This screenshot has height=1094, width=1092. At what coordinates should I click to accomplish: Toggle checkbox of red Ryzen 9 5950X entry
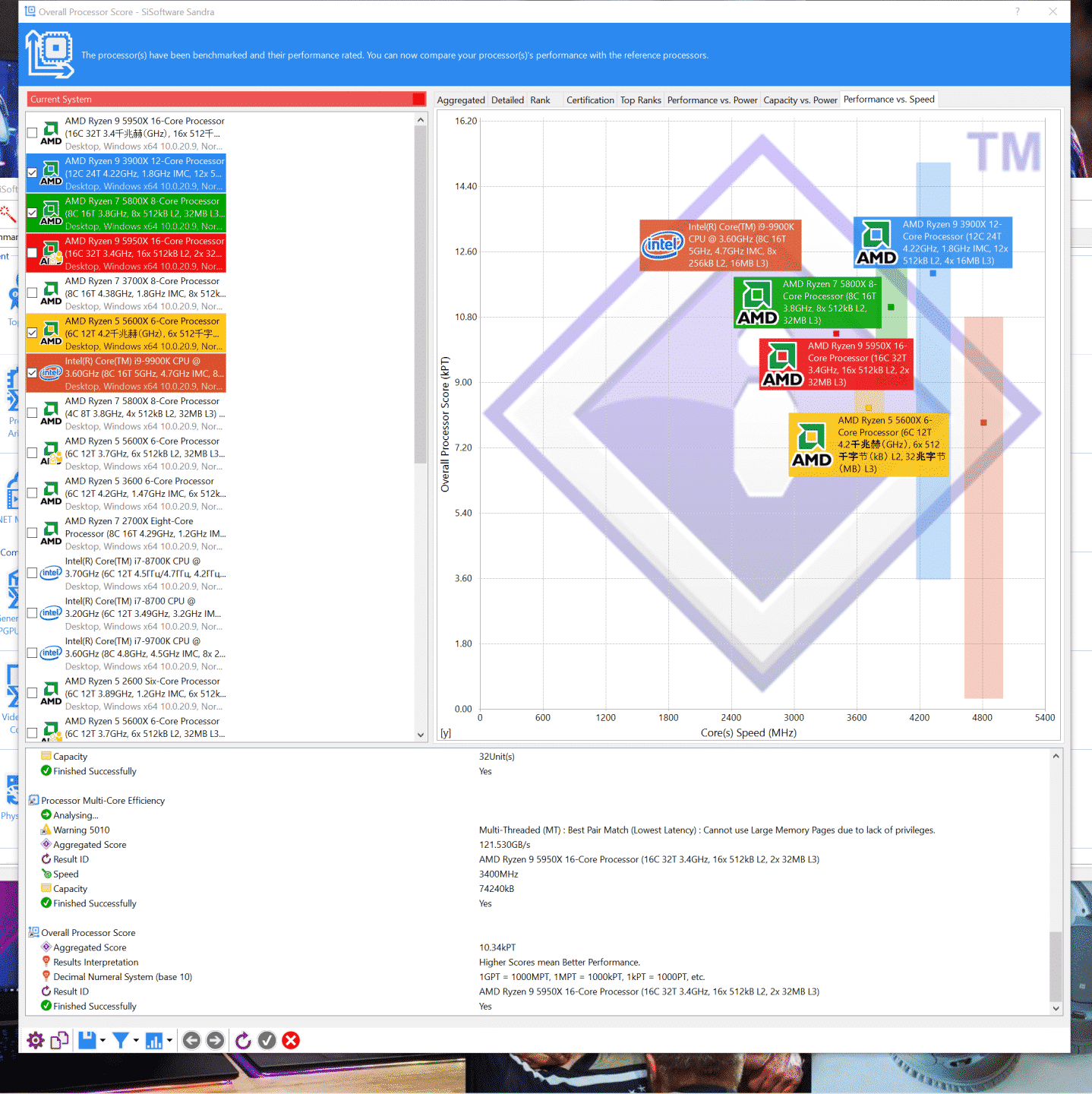click(x=32, y=253)
